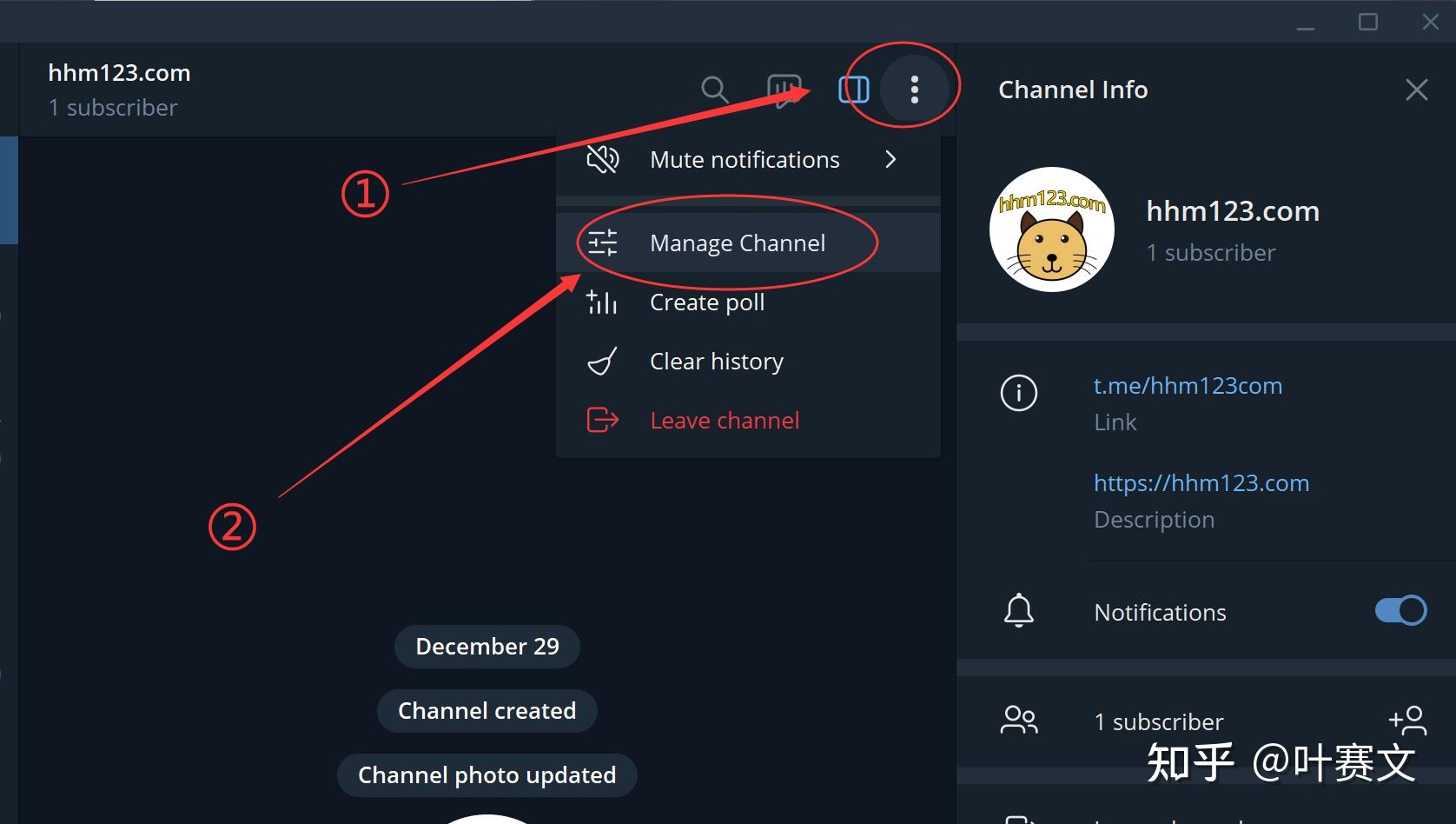Open the discussion comments icon

(784, 90)
